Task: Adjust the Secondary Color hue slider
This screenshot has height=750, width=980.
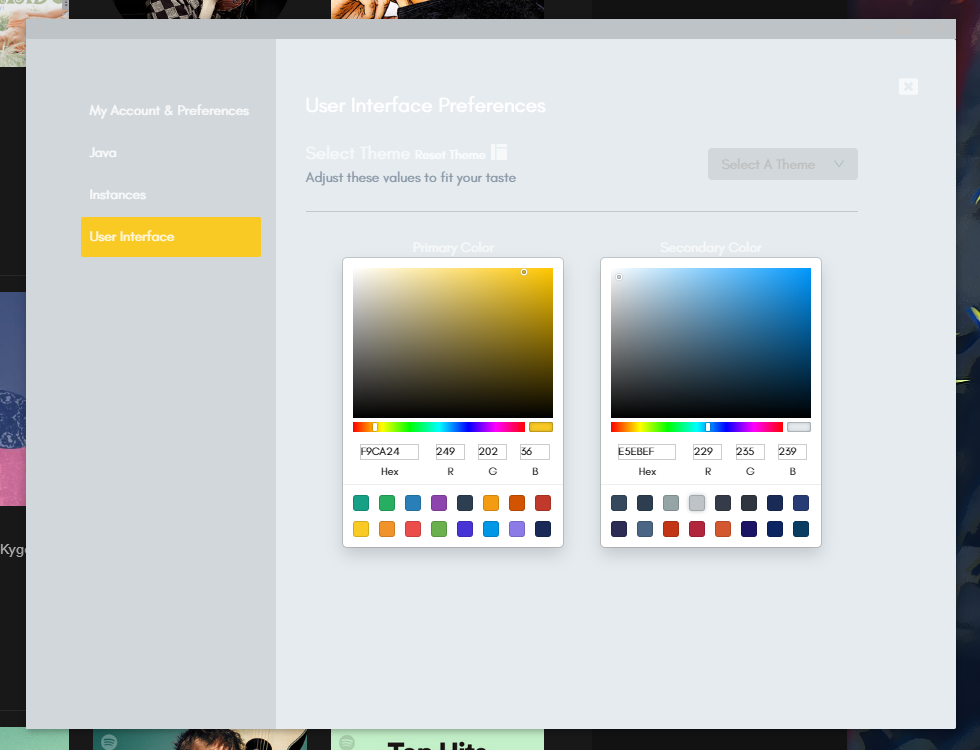Action: click(x=696, y=427)
